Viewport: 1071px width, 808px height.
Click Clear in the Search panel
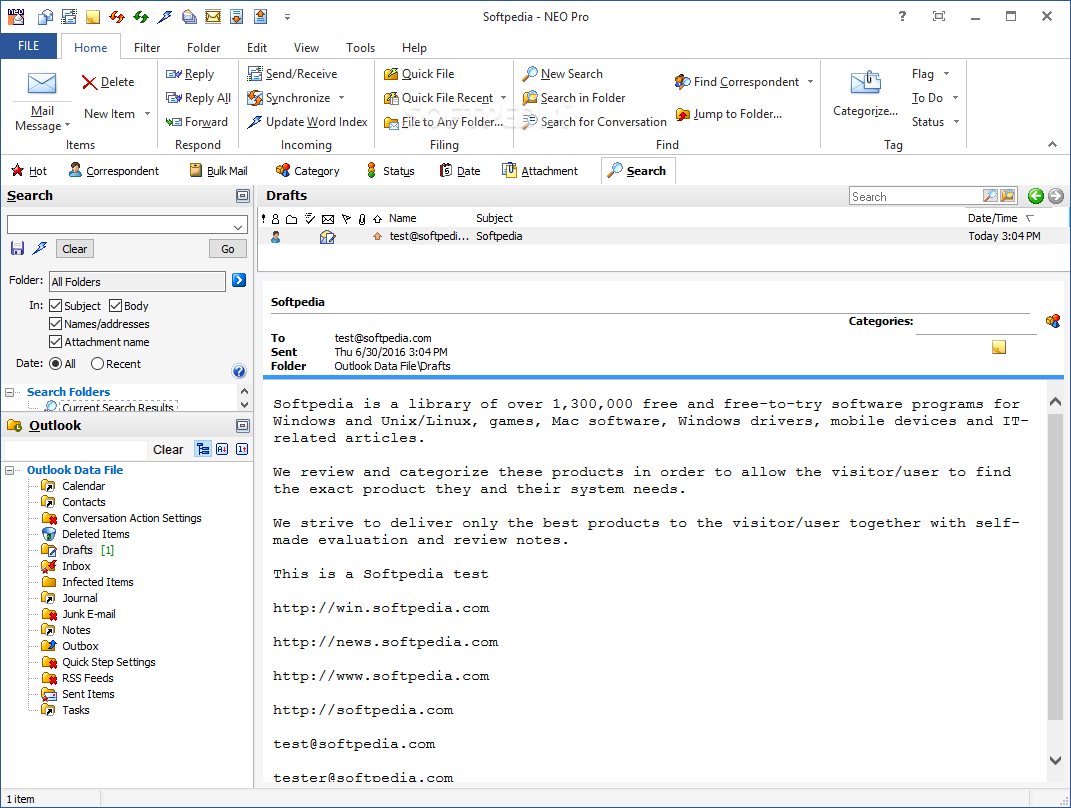(x=74, y=249)
